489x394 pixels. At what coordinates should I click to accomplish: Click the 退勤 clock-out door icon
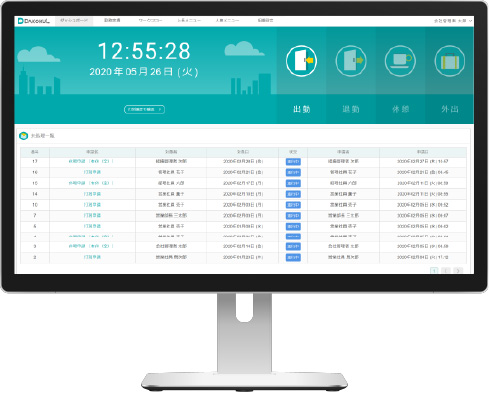(x=351, y=61)
